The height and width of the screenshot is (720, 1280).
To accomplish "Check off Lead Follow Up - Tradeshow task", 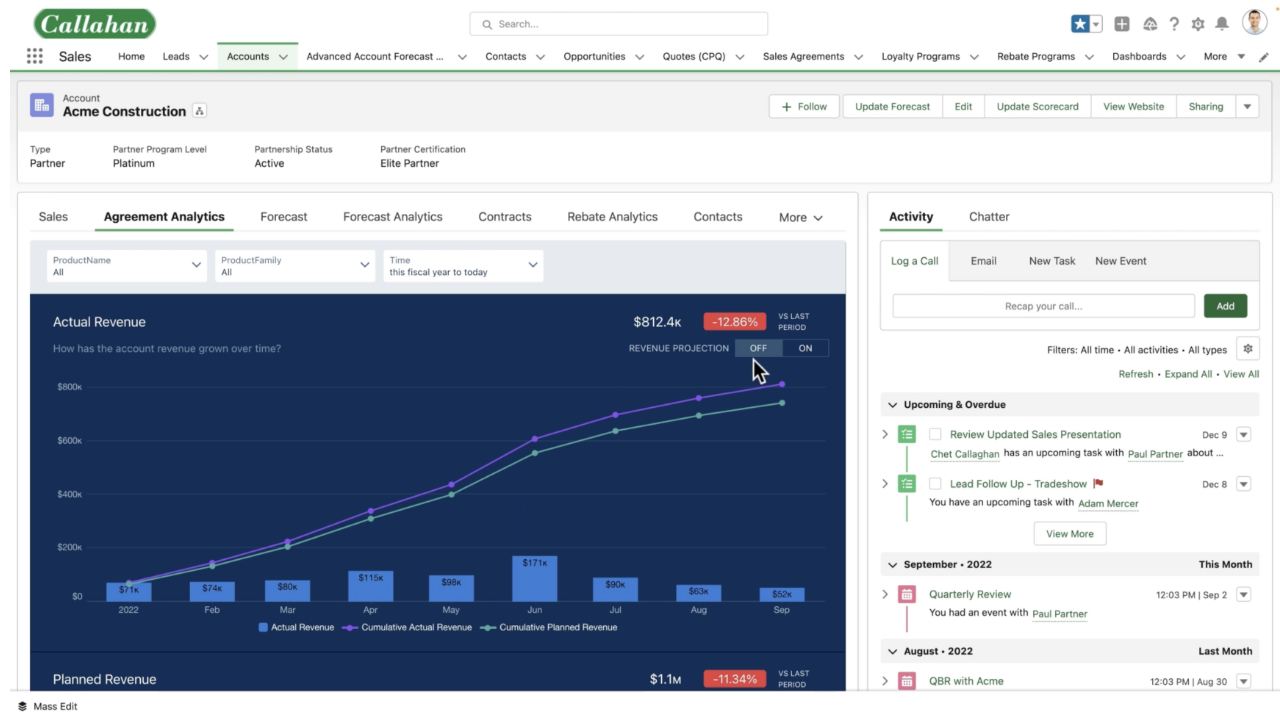I will tap(935, 484).
